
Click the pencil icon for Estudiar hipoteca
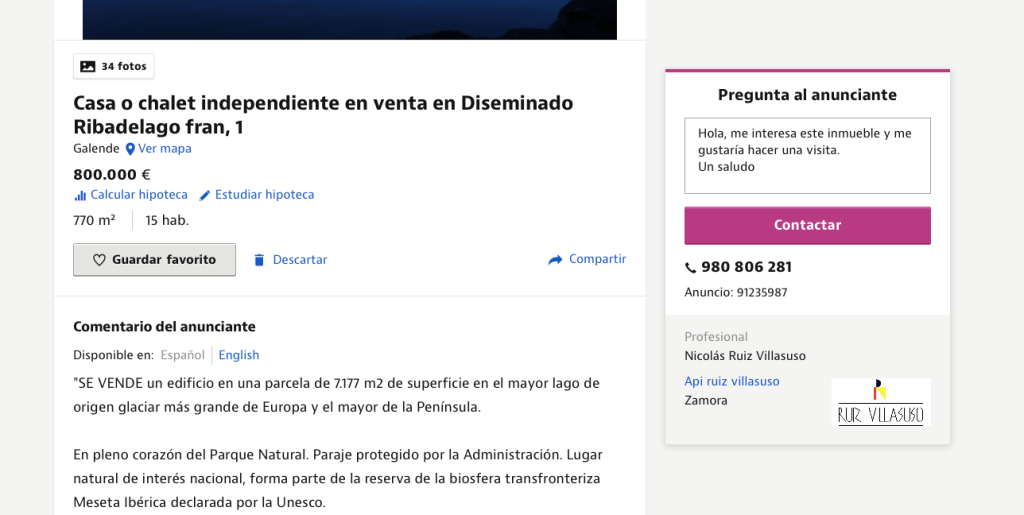(x=205, y=195)
